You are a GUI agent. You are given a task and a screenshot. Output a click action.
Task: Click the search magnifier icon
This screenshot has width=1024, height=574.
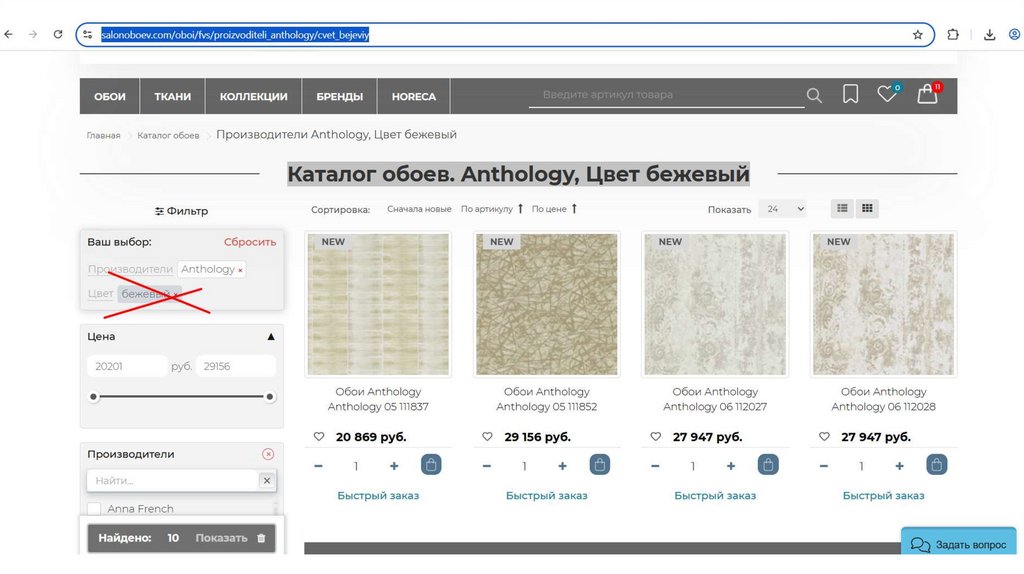(x=814, y=96)
